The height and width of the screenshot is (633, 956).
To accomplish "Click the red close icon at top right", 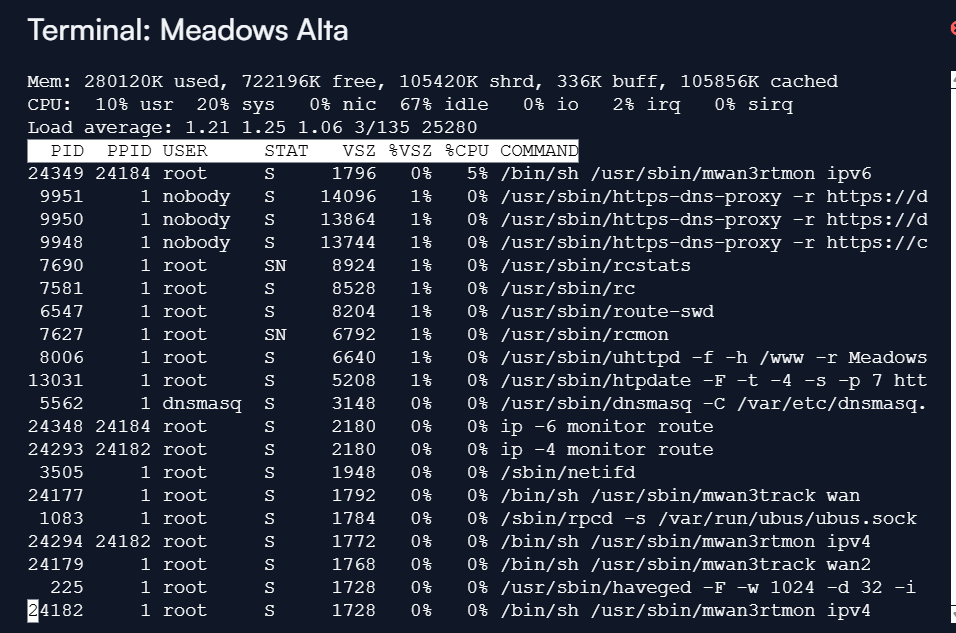I will tap(953, 28).
